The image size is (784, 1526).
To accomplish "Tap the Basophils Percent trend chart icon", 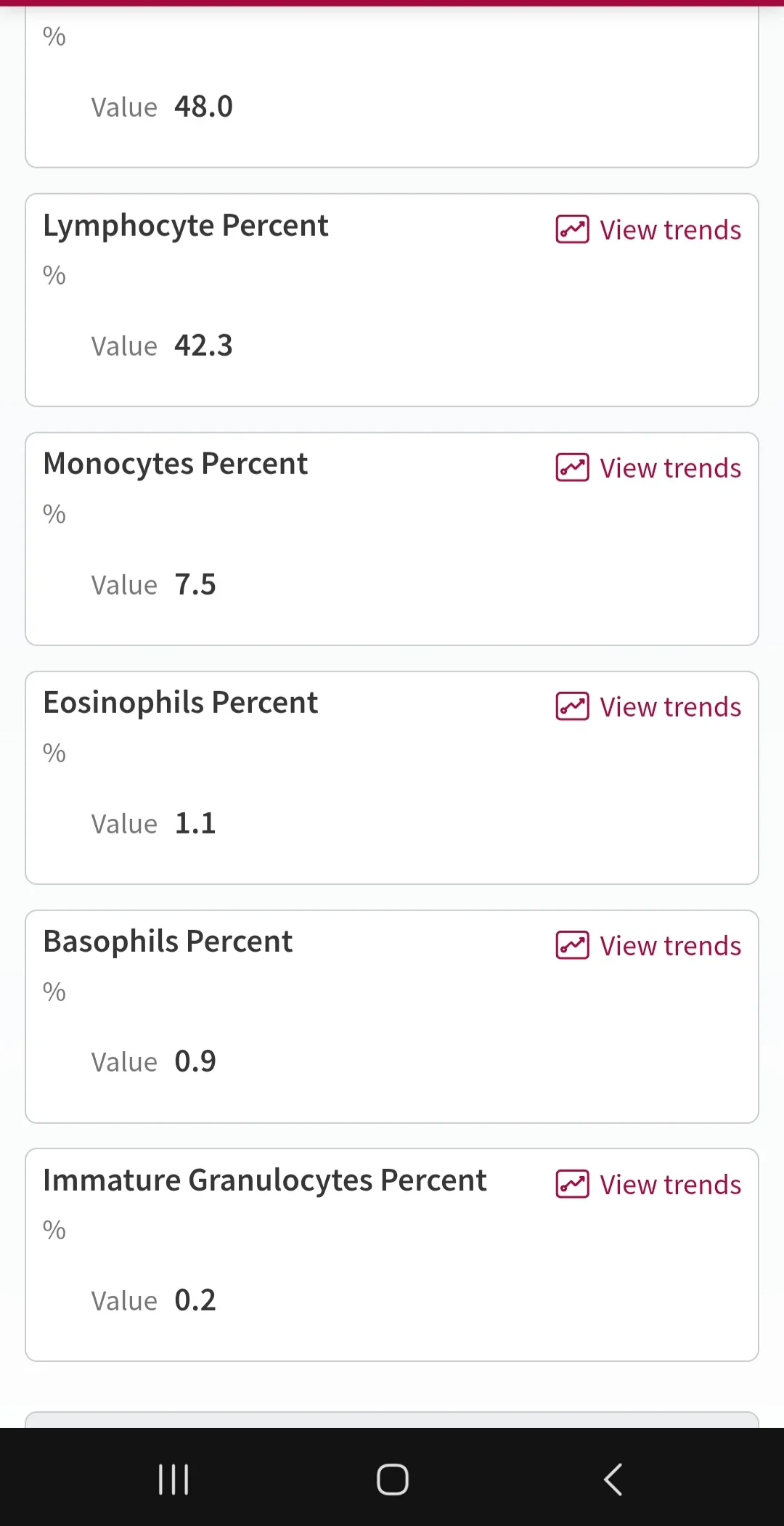I will coord(572,945).
